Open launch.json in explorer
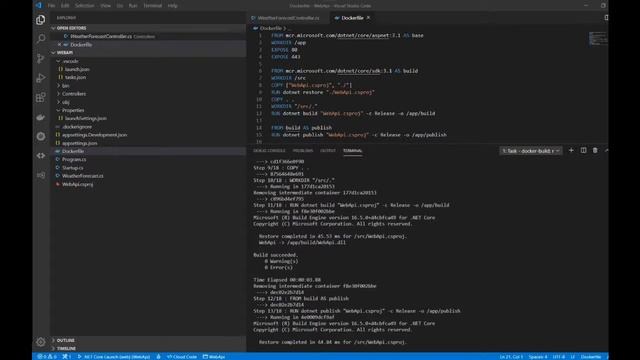This screenshot has height=360, width=640. [x=77, y=69]
